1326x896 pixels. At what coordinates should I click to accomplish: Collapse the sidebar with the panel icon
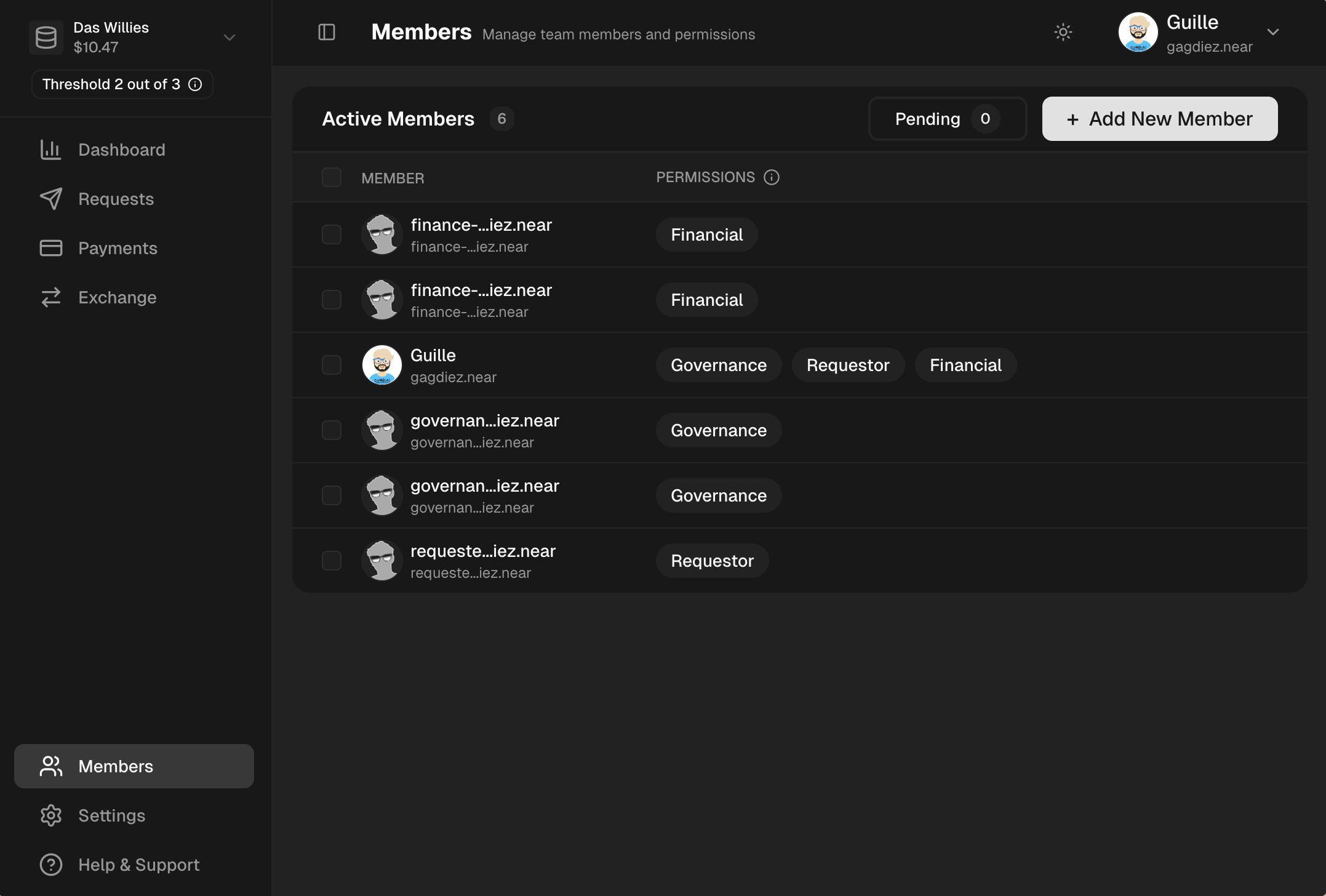(326, 33)
